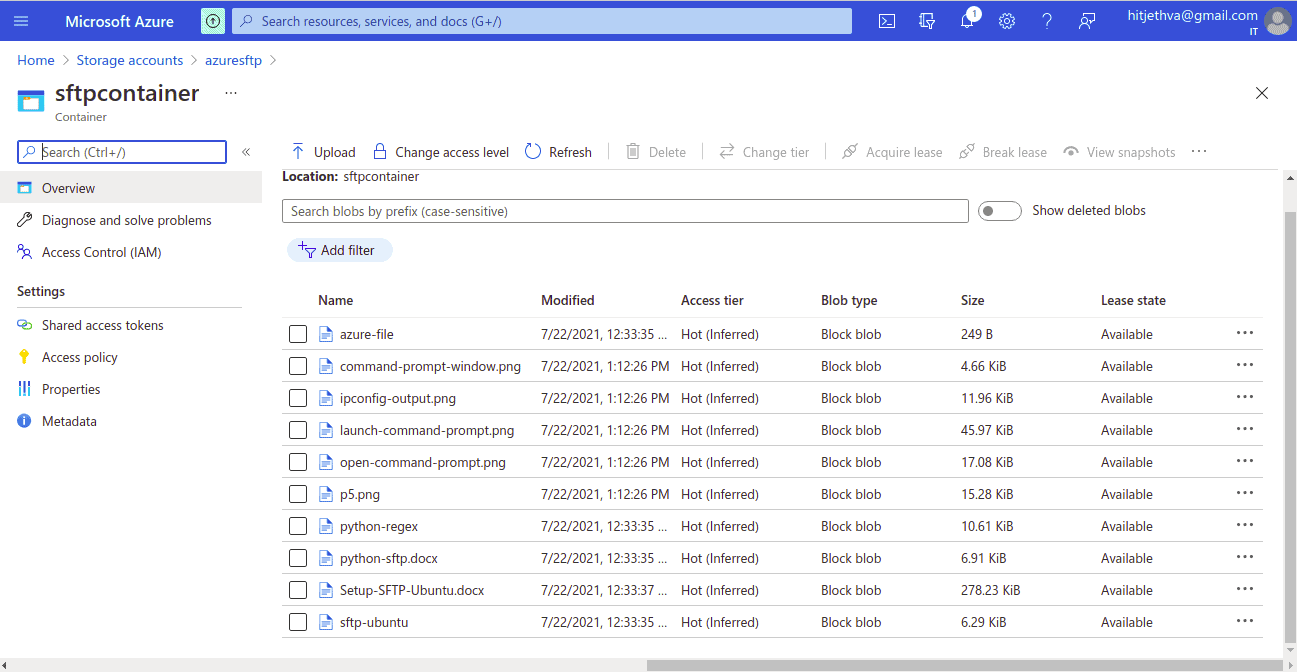Screen dimensions: 1297x672
Task: Open the help question mark icon
Action: 1047,21
